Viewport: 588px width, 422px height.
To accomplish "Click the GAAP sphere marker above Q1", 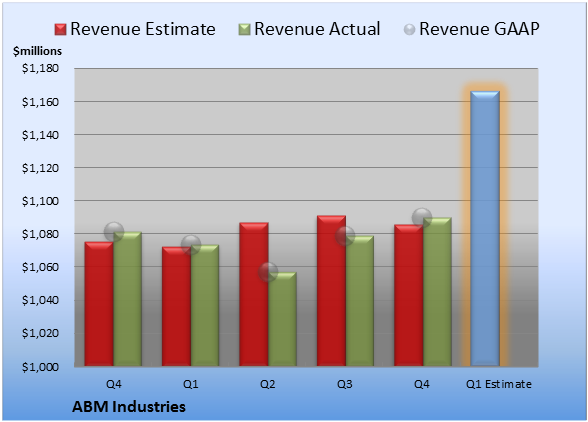I will coord(191,245).
